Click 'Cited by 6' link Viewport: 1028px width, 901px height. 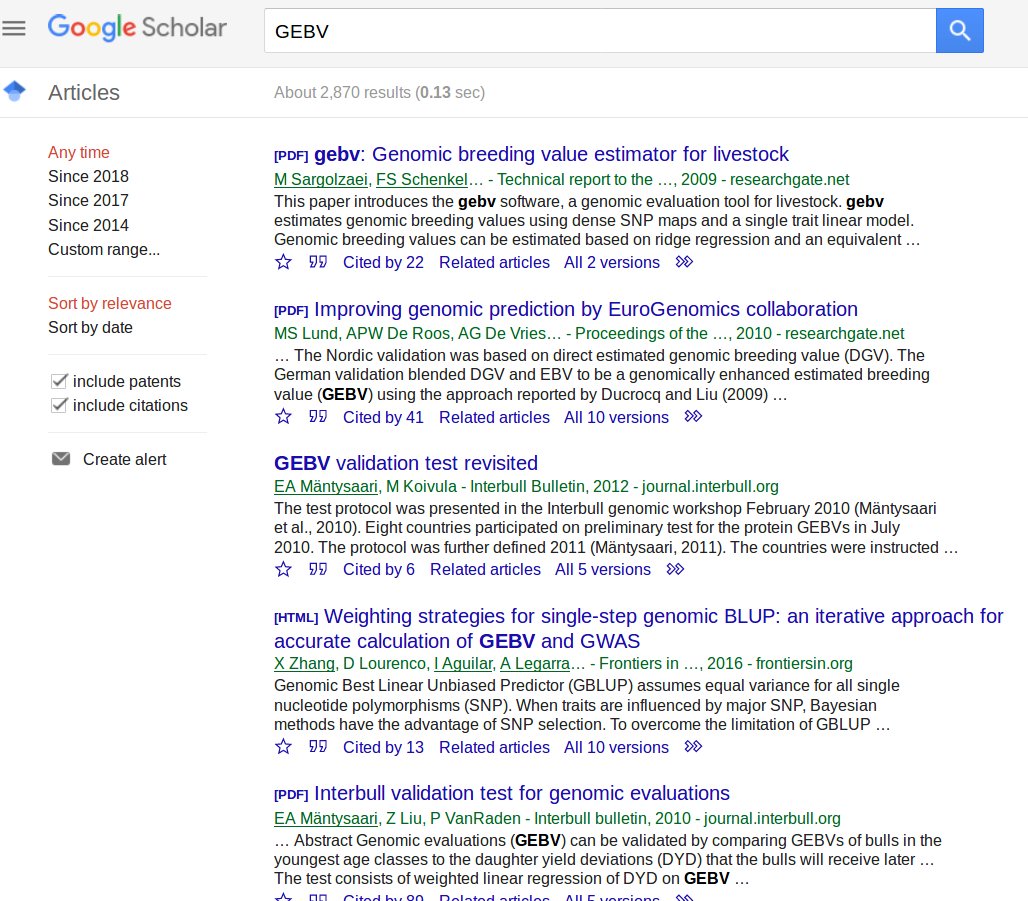tap(379, 569)
